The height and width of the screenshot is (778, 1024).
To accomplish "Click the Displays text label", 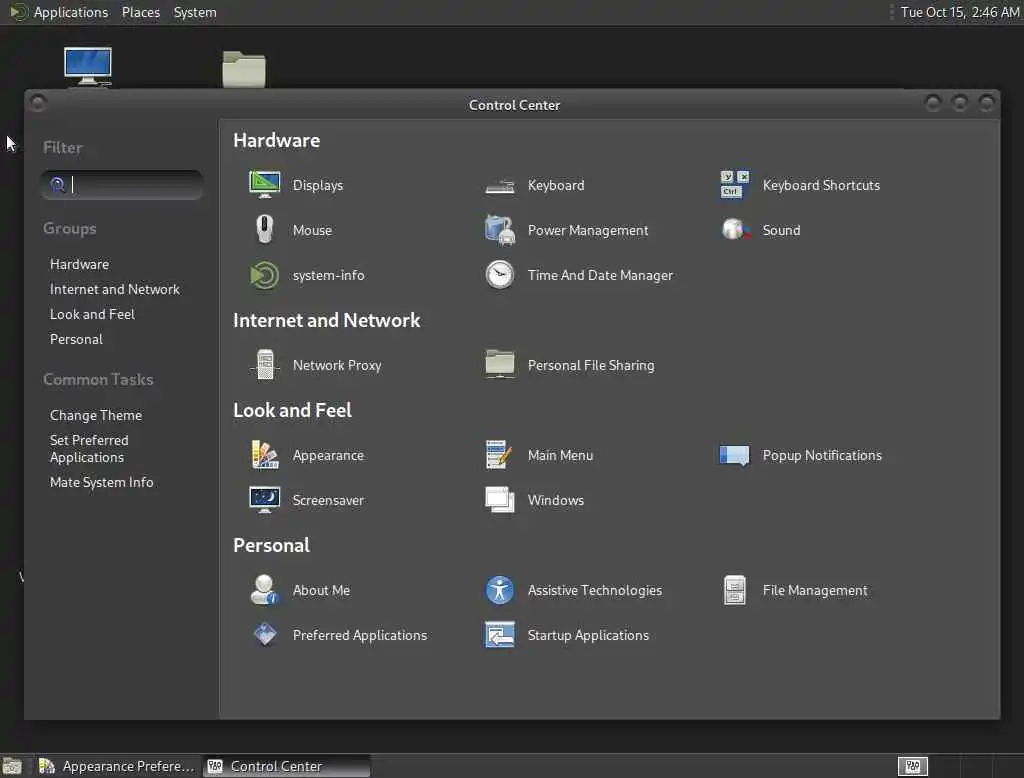I will [x=318, y=186].
